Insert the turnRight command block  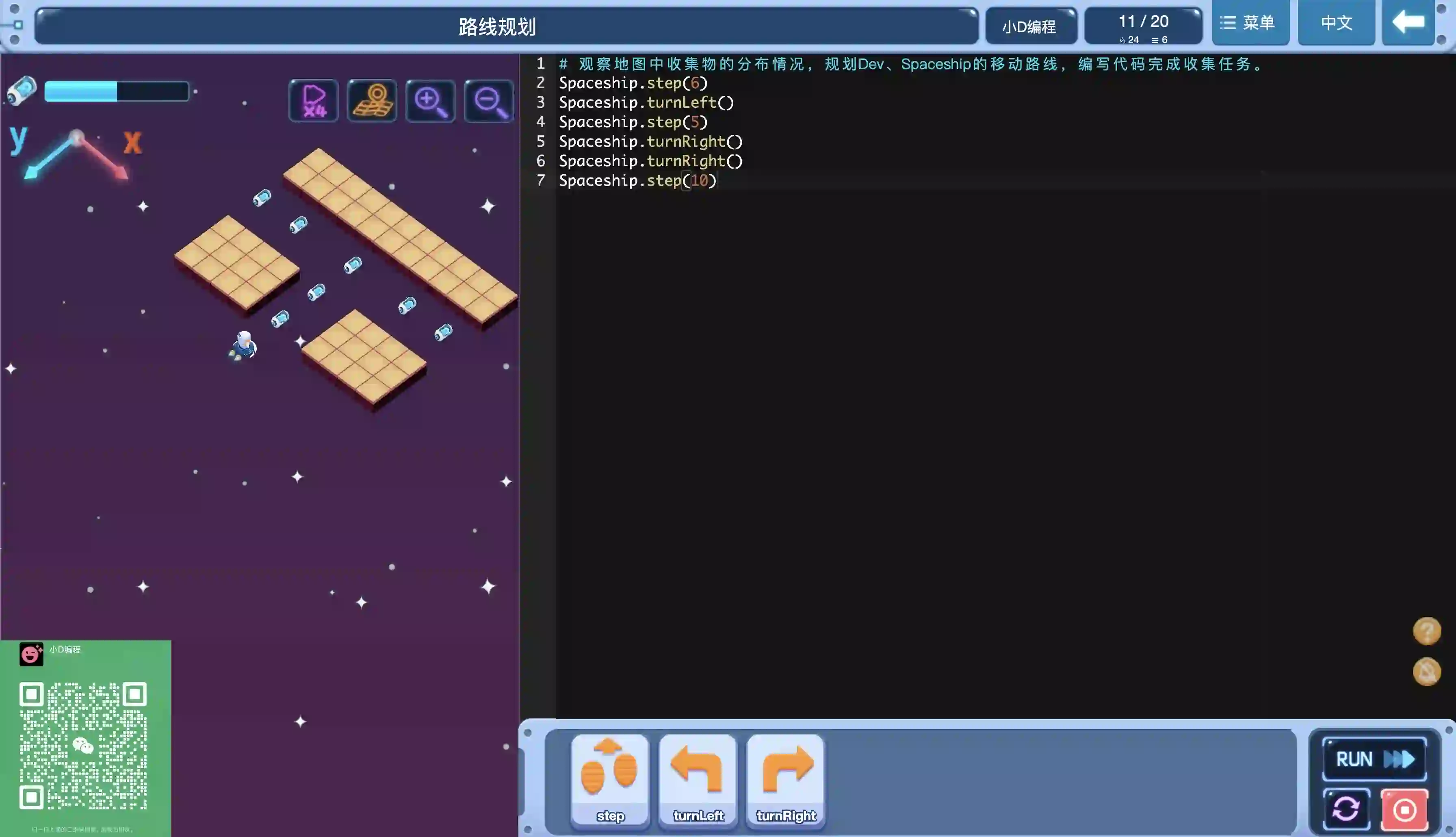tap(785, 781)
